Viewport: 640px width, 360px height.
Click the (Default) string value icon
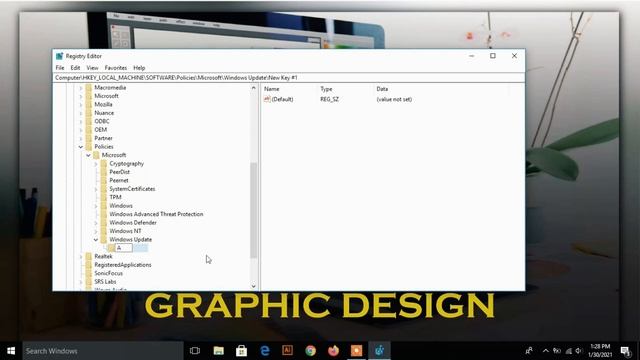pos(267,99)
